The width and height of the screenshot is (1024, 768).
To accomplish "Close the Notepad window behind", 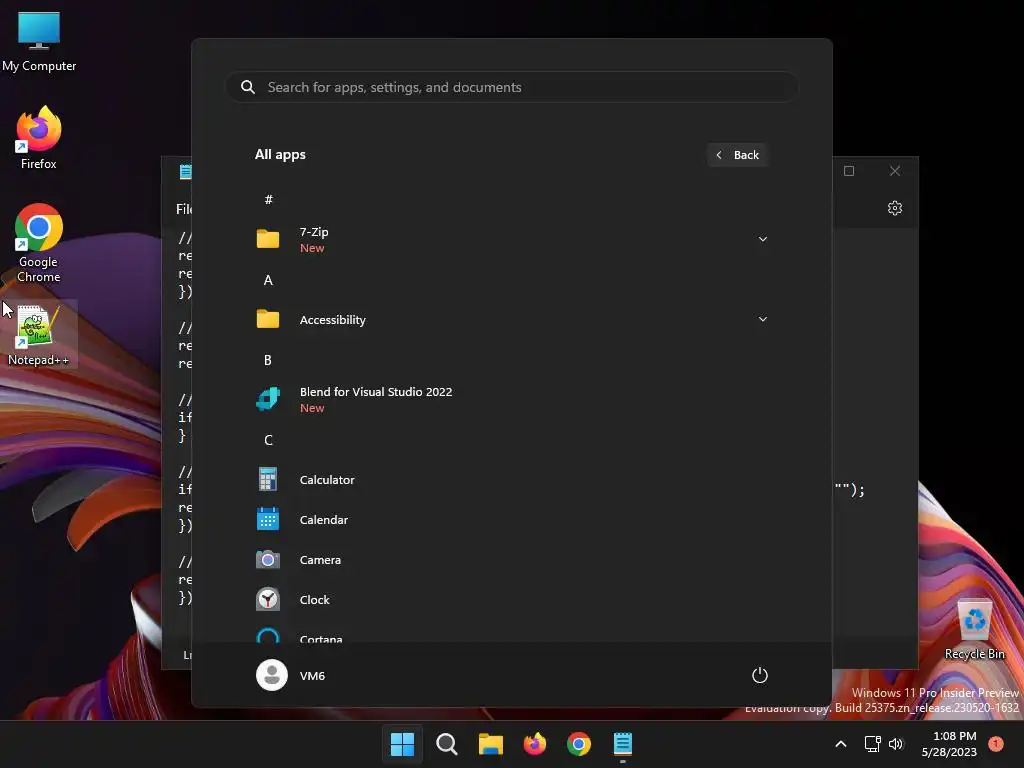I will [x=895, y=170].
